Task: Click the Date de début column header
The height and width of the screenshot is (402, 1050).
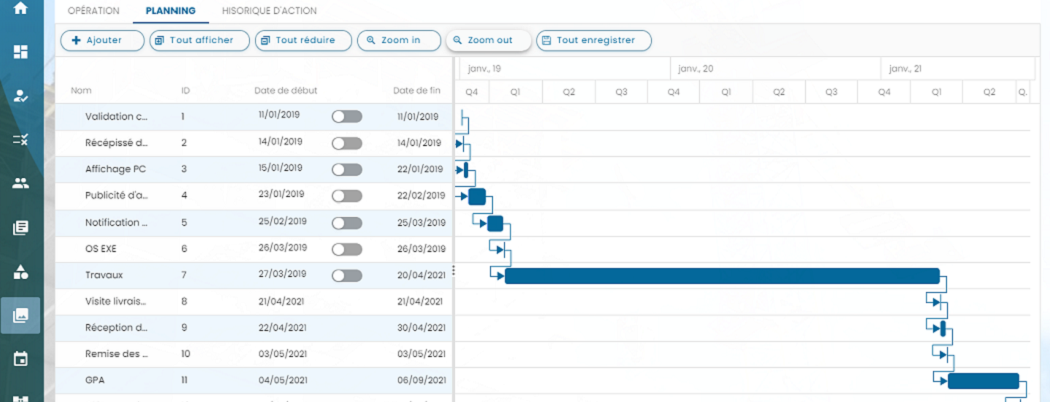Action: click(286, 90)
